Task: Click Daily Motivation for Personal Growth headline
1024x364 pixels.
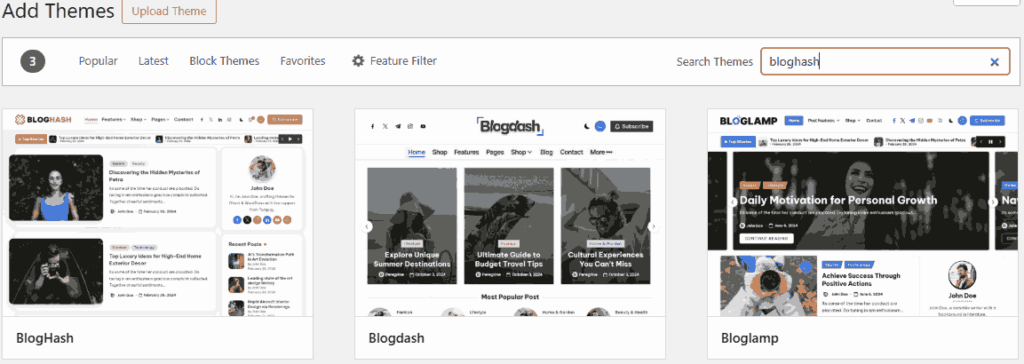Action: pos(838,200)
